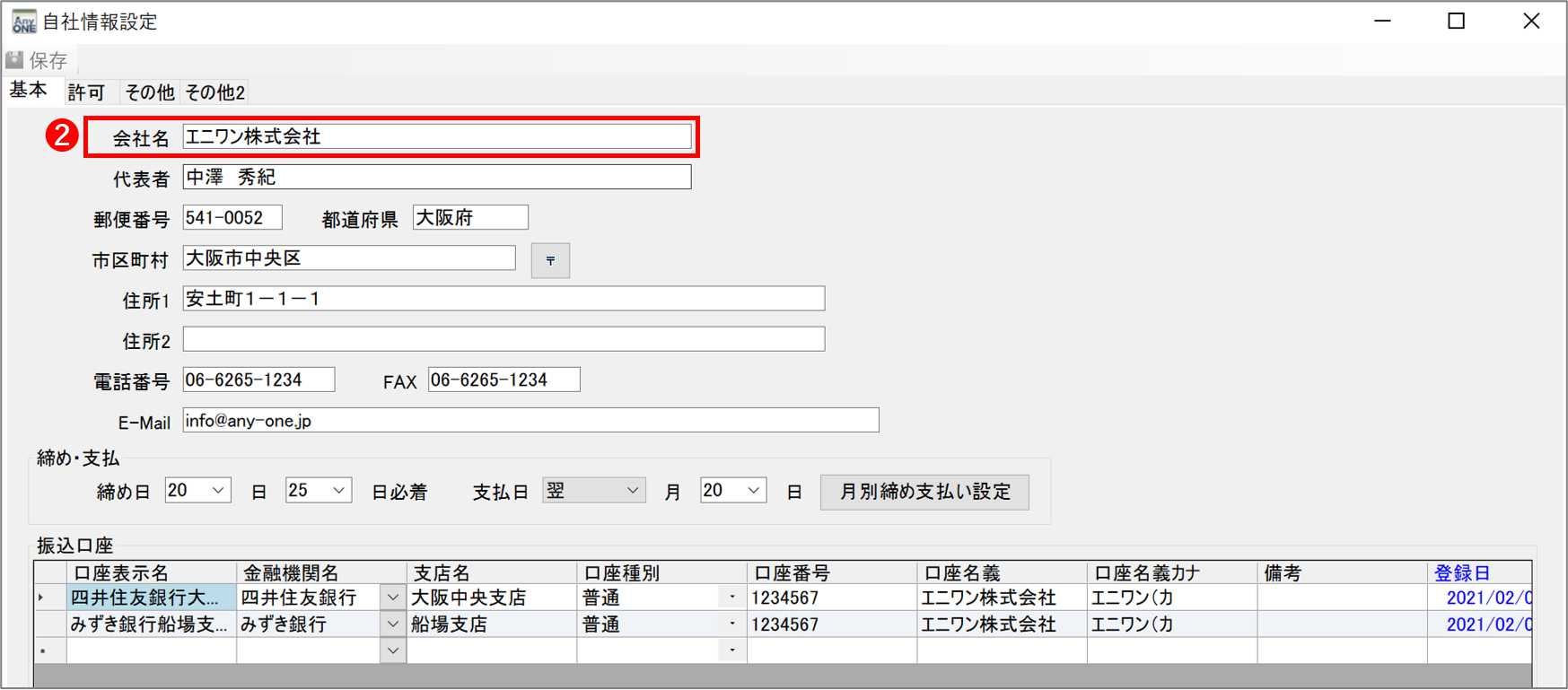Screen dimensions: 1568x690
Task: Open 口座種別 dropdown in みずき銀行 row
Action: tap(732, 624)
